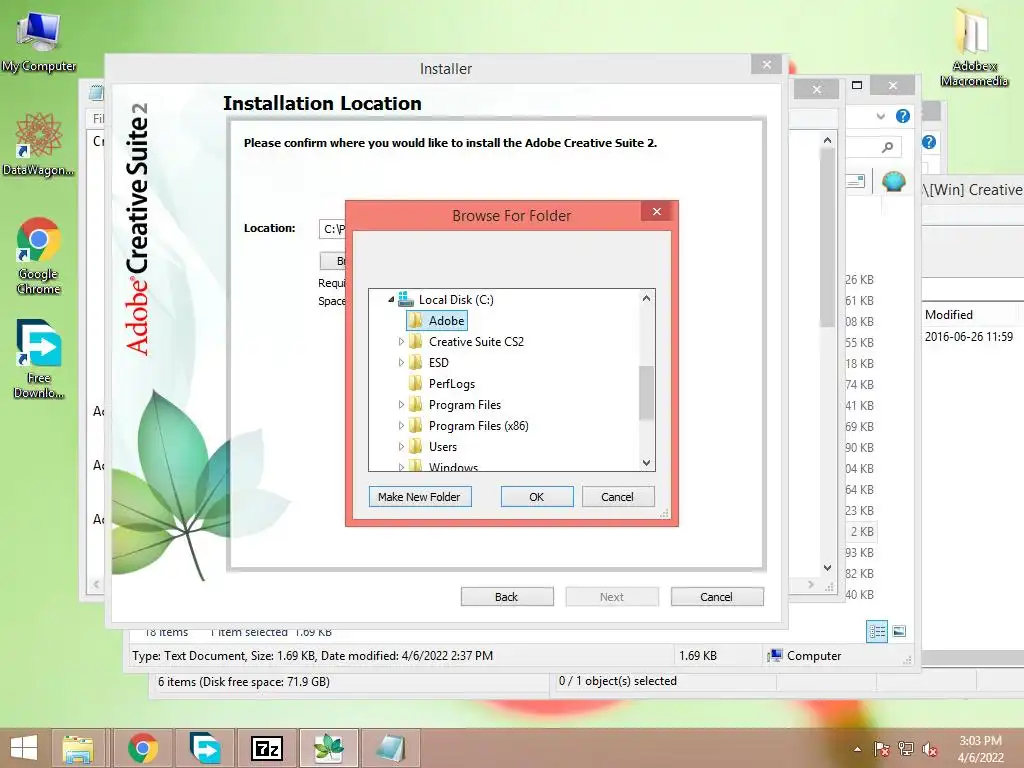
Task: Click the disk free space status text
Action: pos(244,682)
